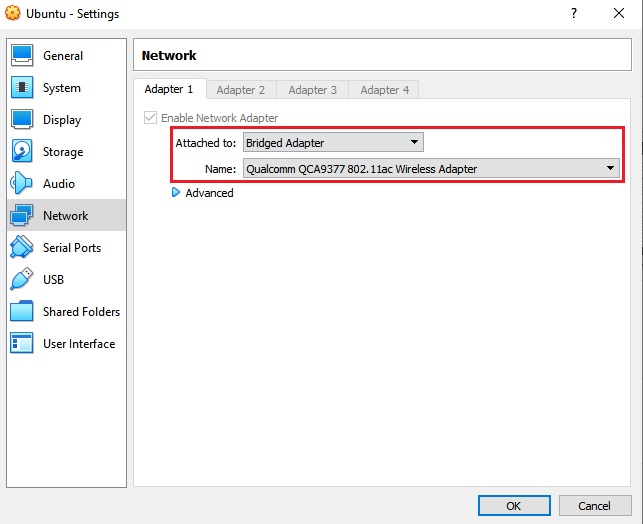
Task: Open the Attached to dropdown
Action: tap(333, 143)
